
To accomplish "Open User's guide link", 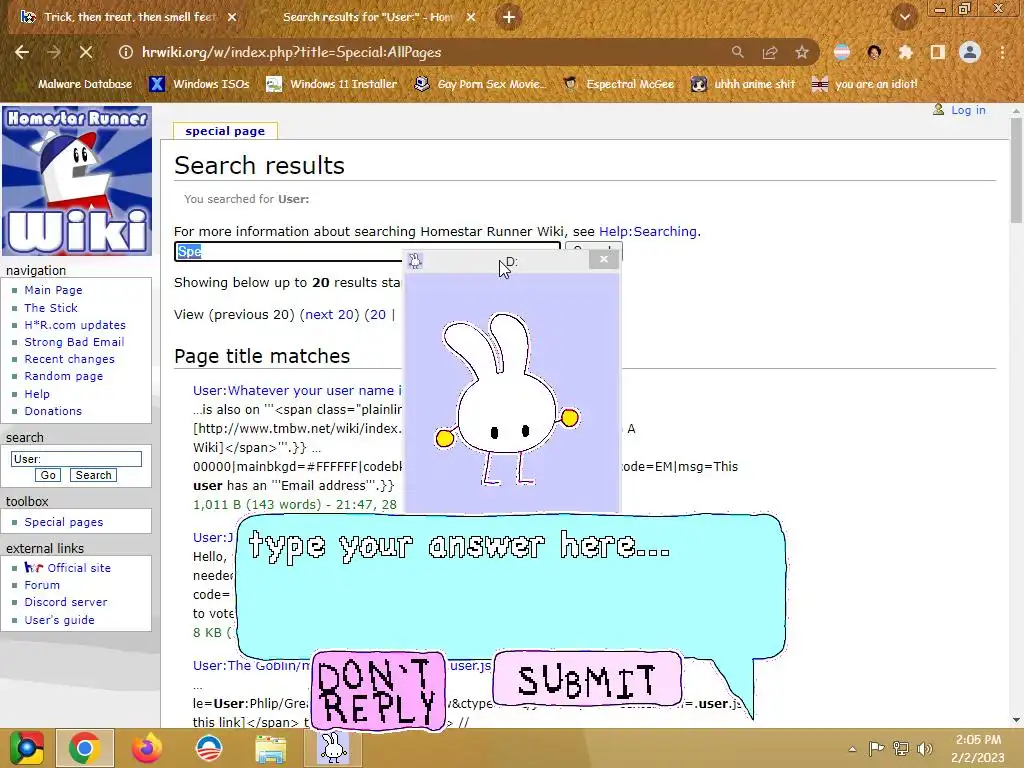I will 59,620.
